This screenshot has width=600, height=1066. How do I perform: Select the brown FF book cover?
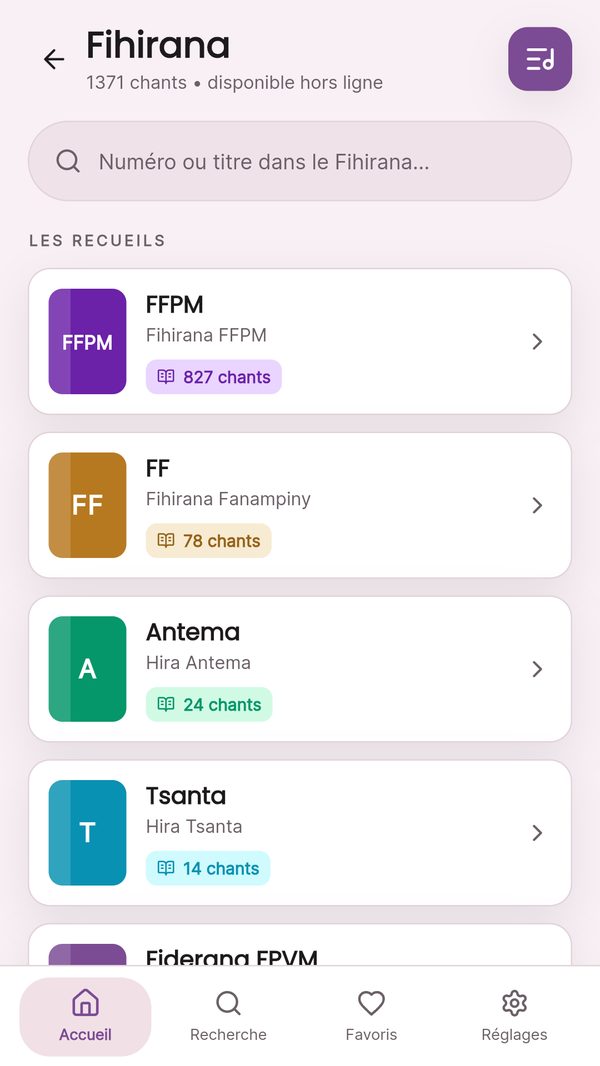(x=88, y=505)
